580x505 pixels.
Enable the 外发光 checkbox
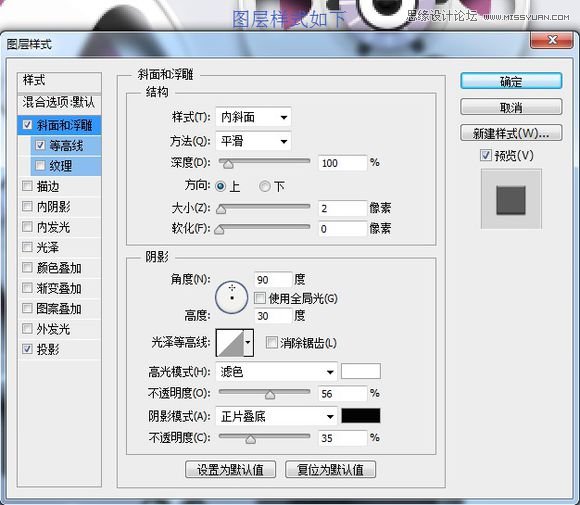(27, 328)
